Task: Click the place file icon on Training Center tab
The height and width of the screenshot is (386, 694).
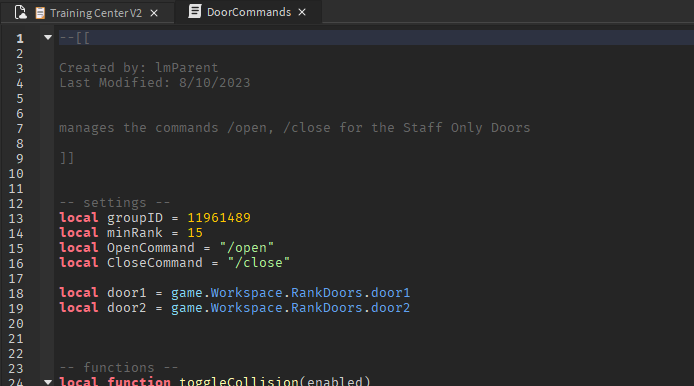Action: (x=20, y=12)
